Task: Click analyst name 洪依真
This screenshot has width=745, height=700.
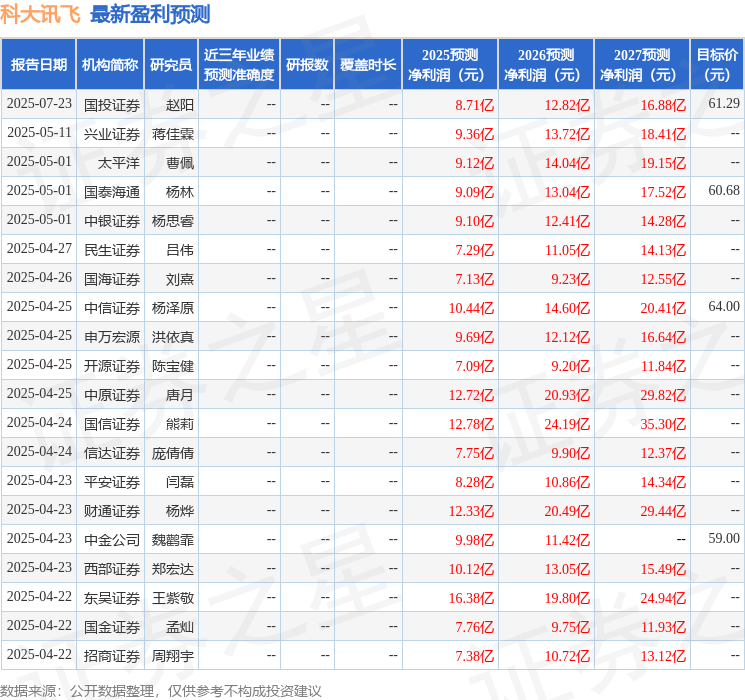Action: coord(172,337)
